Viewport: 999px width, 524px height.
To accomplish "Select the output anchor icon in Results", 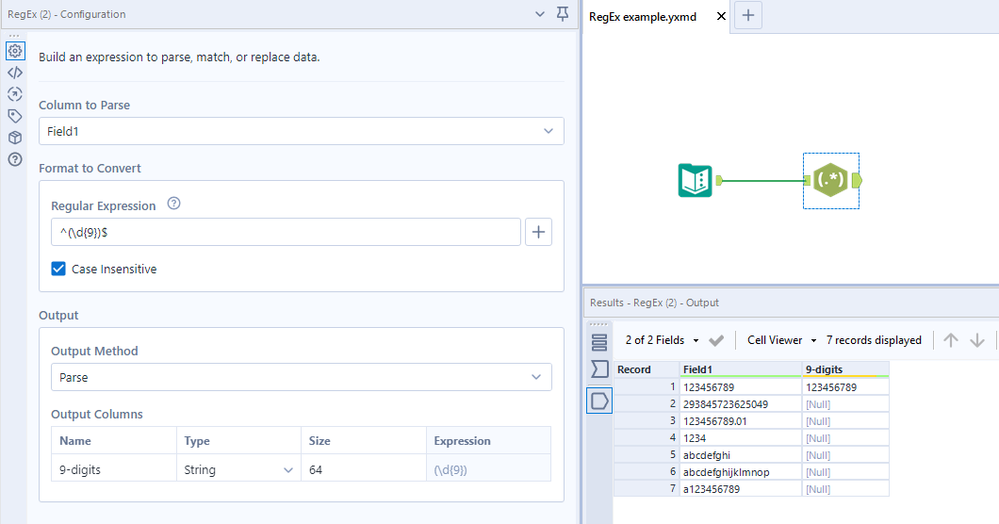I will tap(600, 401).
